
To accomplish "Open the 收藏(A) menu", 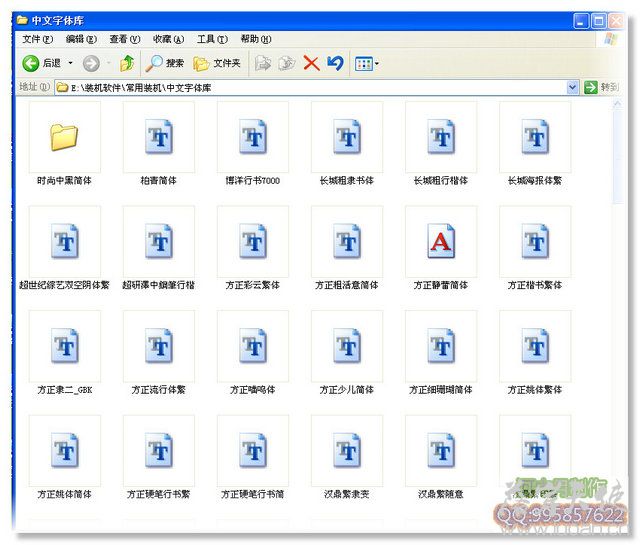I will click(x=169, y=39).
